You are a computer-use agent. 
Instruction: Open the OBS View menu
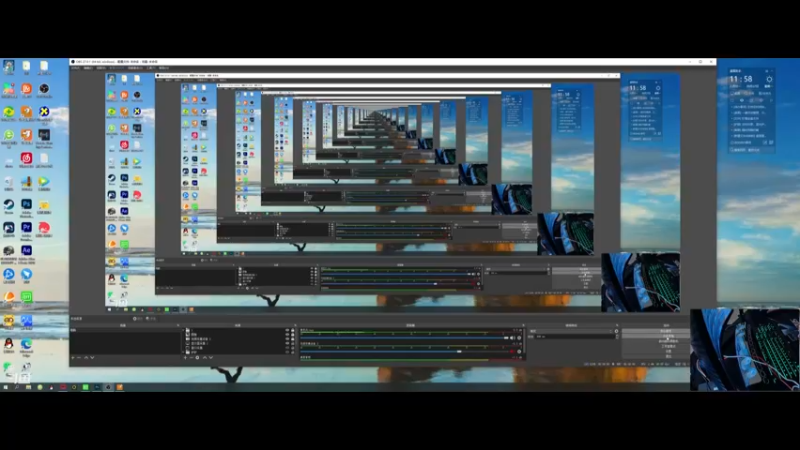point(101,68)
